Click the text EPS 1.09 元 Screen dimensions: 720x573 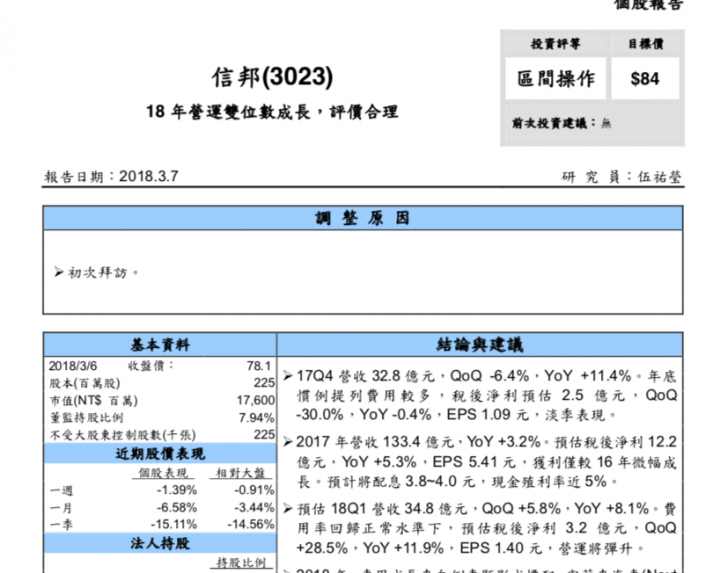[x=488, y=415]
